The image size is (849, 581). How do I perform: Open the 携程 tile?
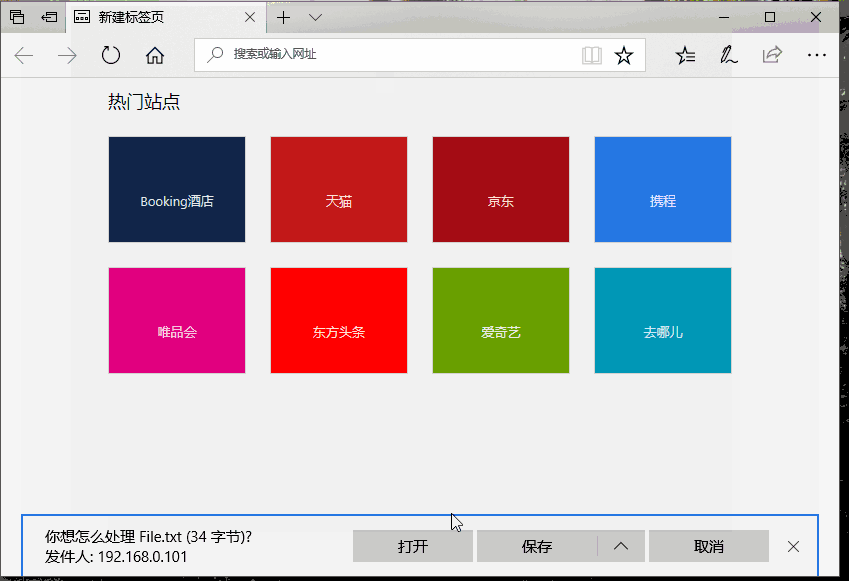(663, 190)
